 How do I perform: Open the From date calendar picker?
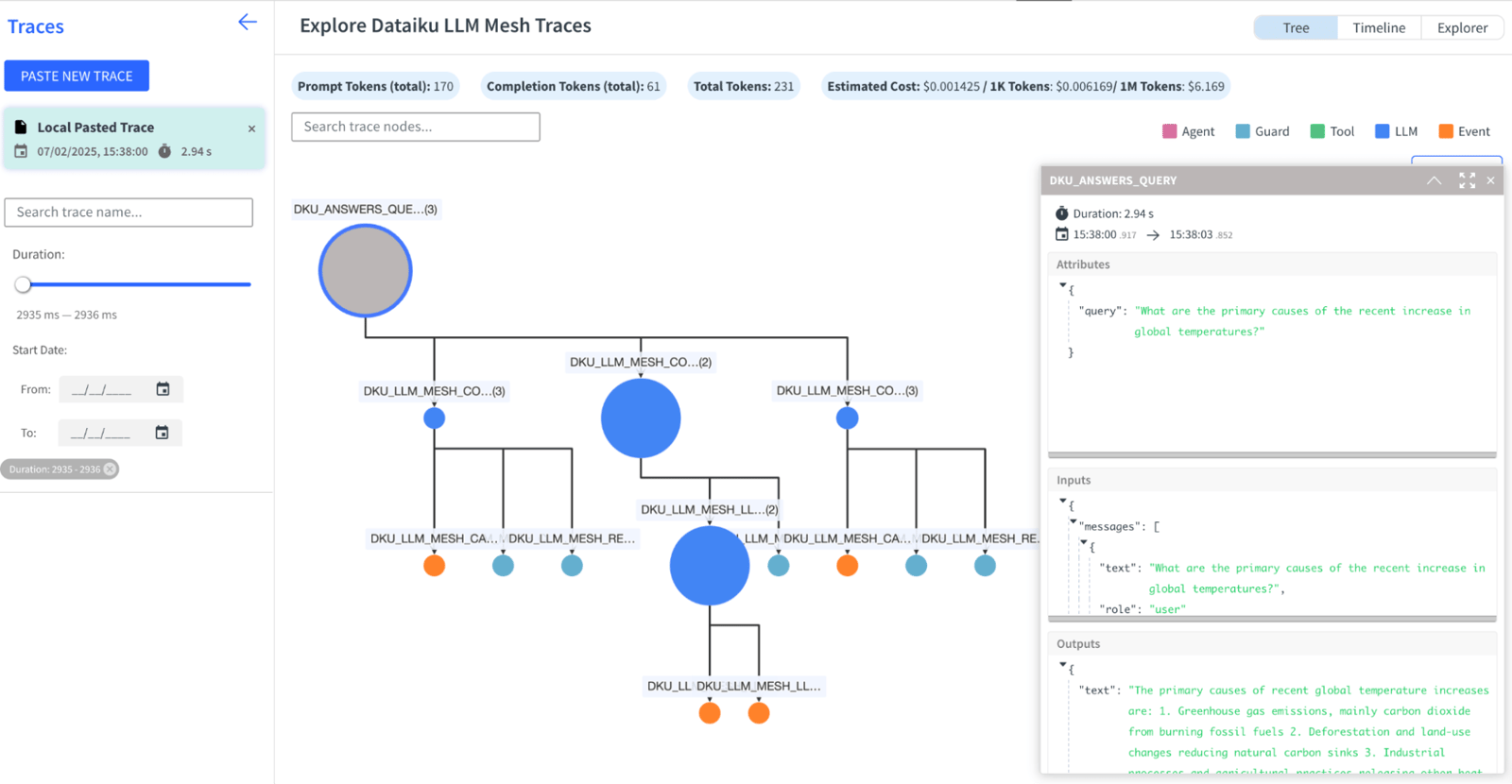pos(163,389)
